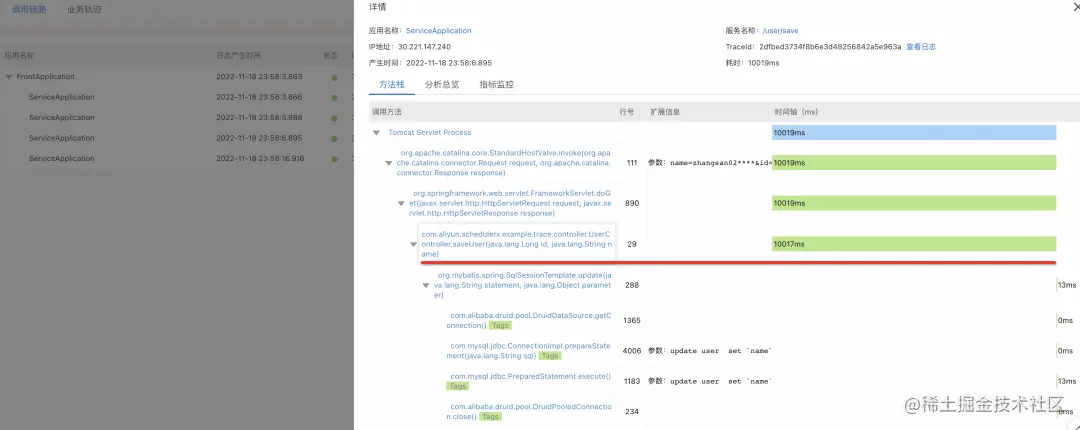This screenshot has height=430, width=1080.
Task: Click the Tags badge on DruidPooledConnection.close
Action: tap(490, 416)
